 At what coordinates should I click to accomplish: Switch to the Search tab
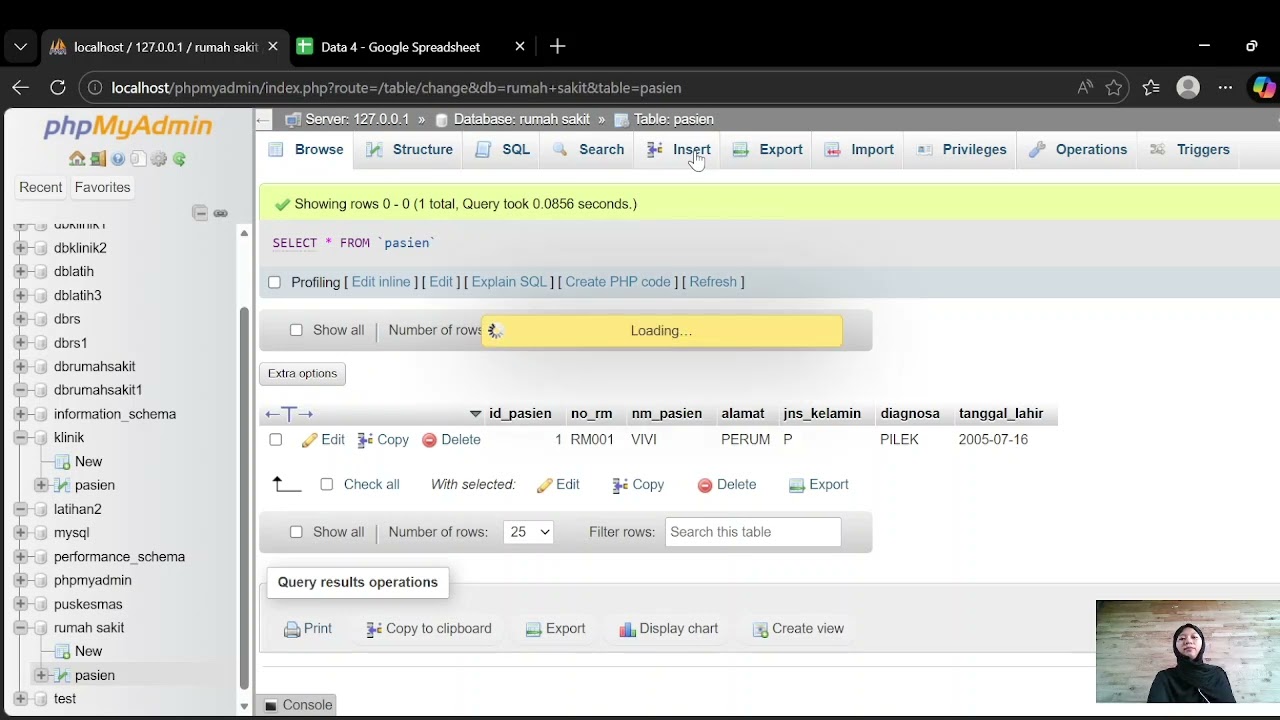(x=589, y=150)
